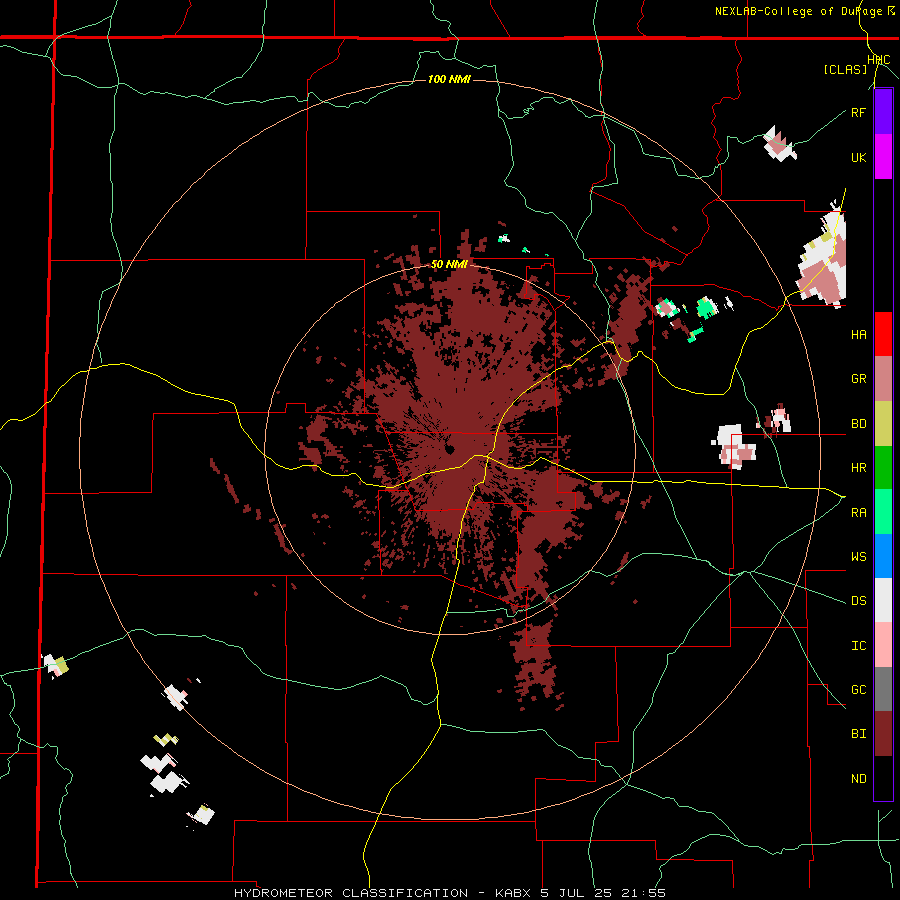Click the RF purple legend swatch
This screenshot has width=900, height=900.
pos(883,112)
